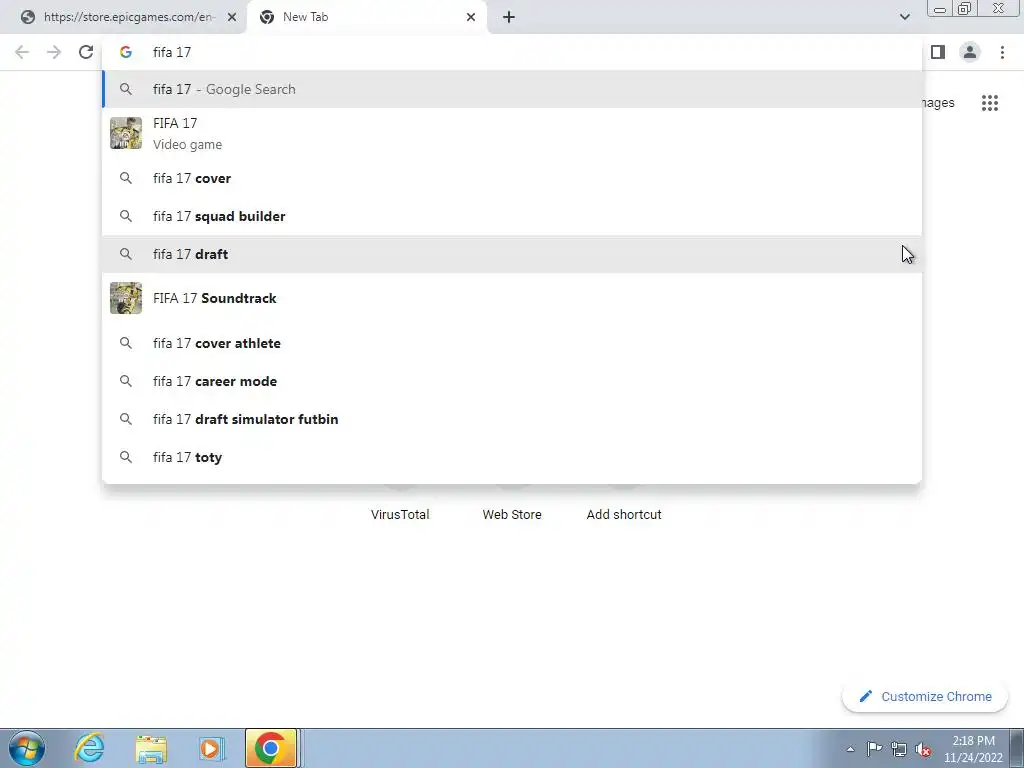This screenshot has height=768, width=1024.
Task: Click the address bar containing fifa 17
Action: click(512, 52)
